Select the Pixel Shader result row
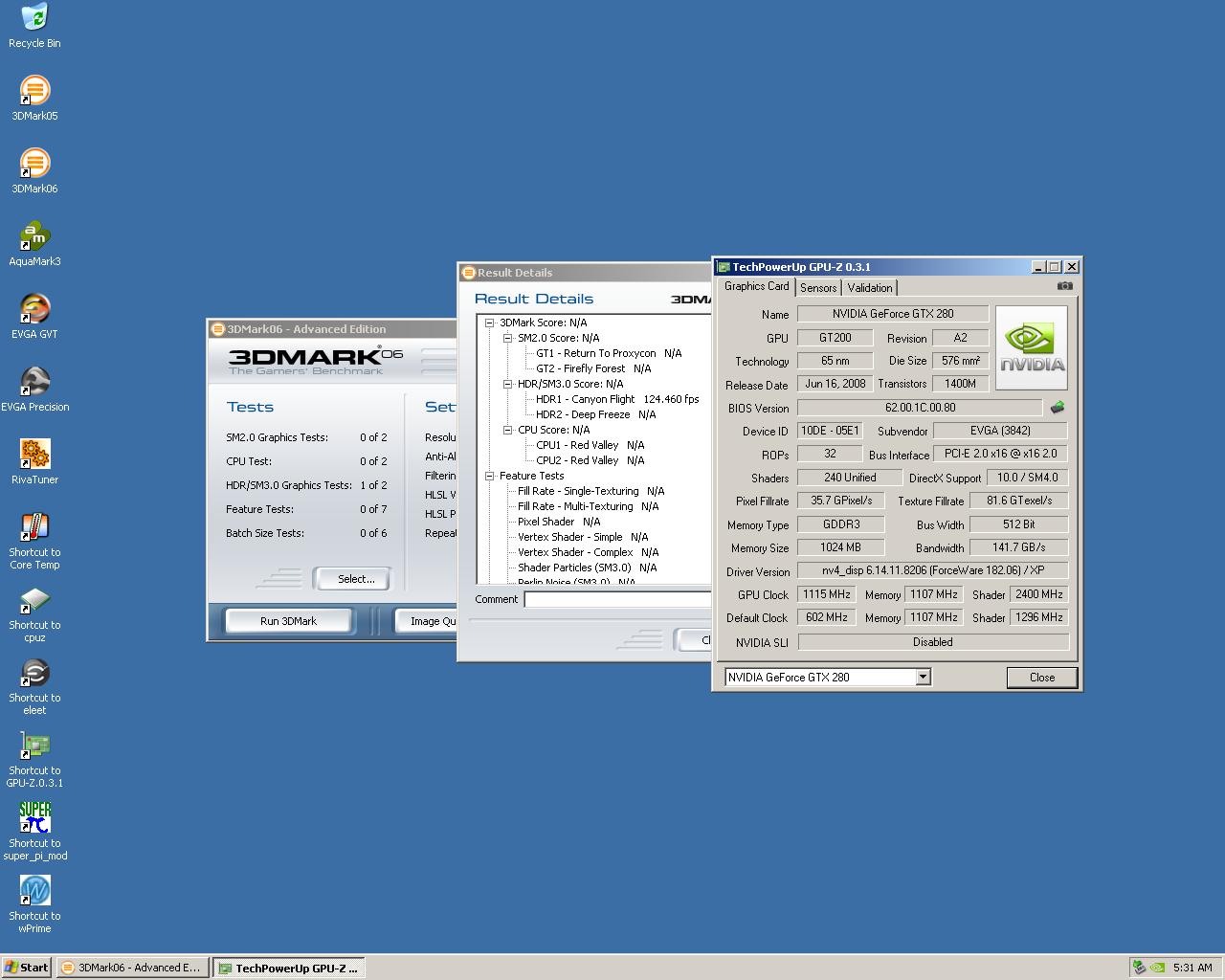 [x=559, y=522]
